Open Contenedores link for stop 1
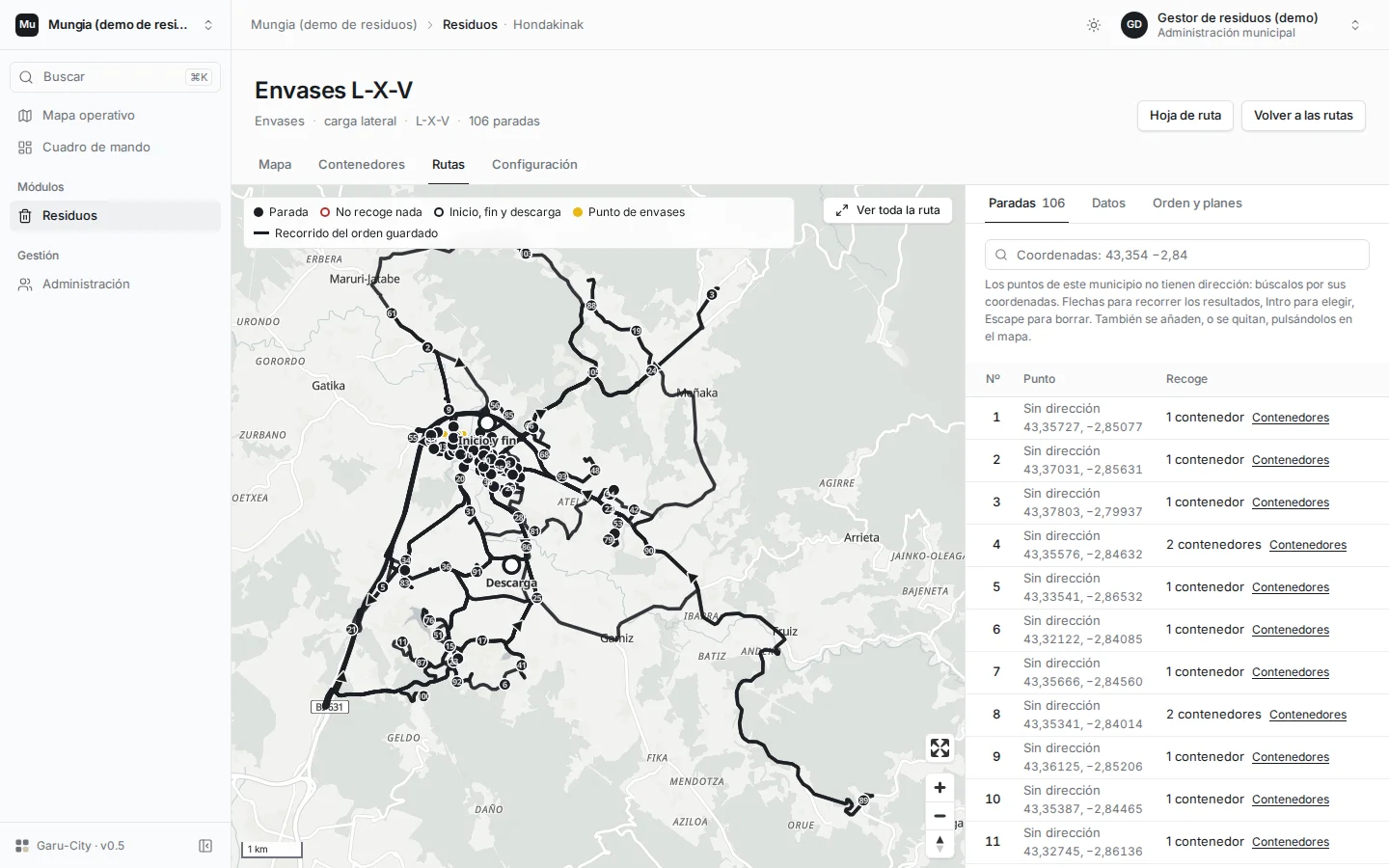The width and height of the screenshot is (1389, 868). 1291,418
